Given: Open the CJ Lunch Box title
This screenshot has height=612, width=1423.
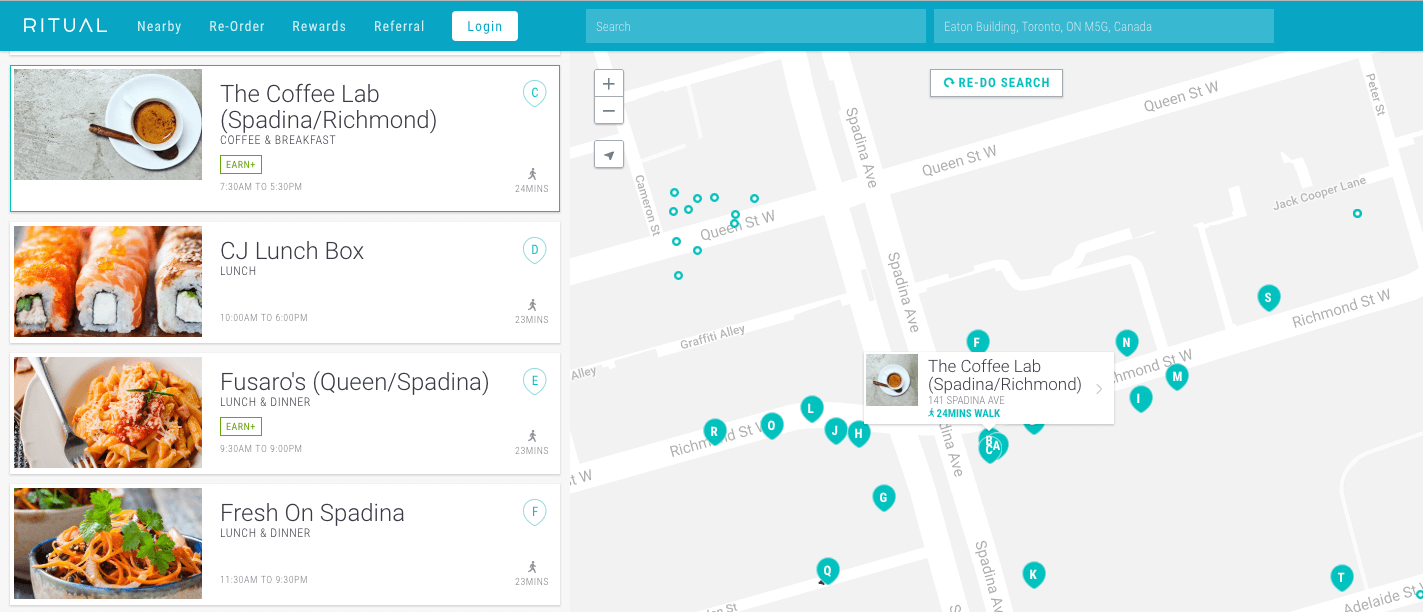Looking at the screenshot, I should point(292,251).
